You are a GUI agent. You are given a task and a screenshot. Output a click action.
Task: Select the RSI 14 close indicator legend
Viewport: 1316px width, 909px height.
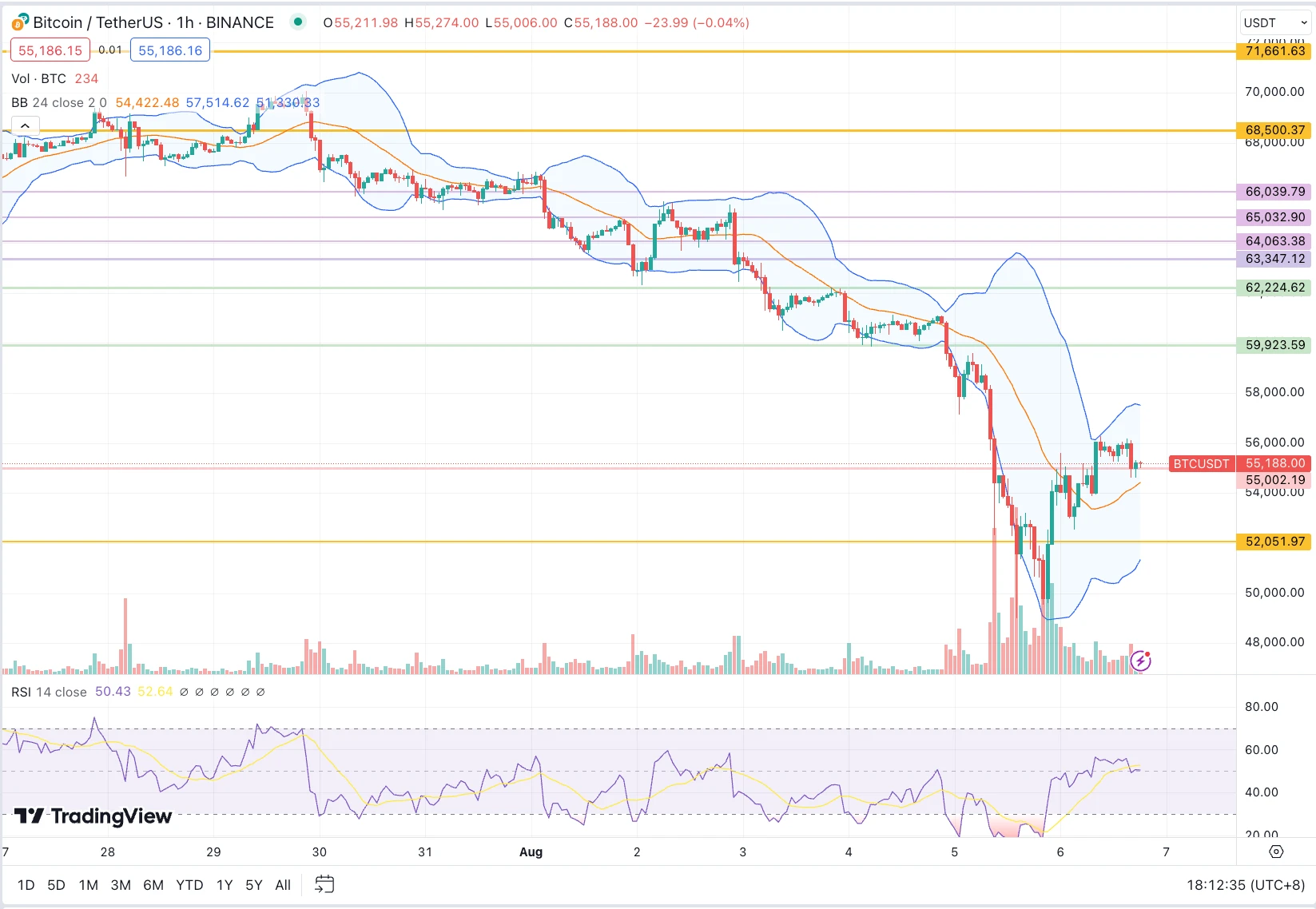click(49, 692)
